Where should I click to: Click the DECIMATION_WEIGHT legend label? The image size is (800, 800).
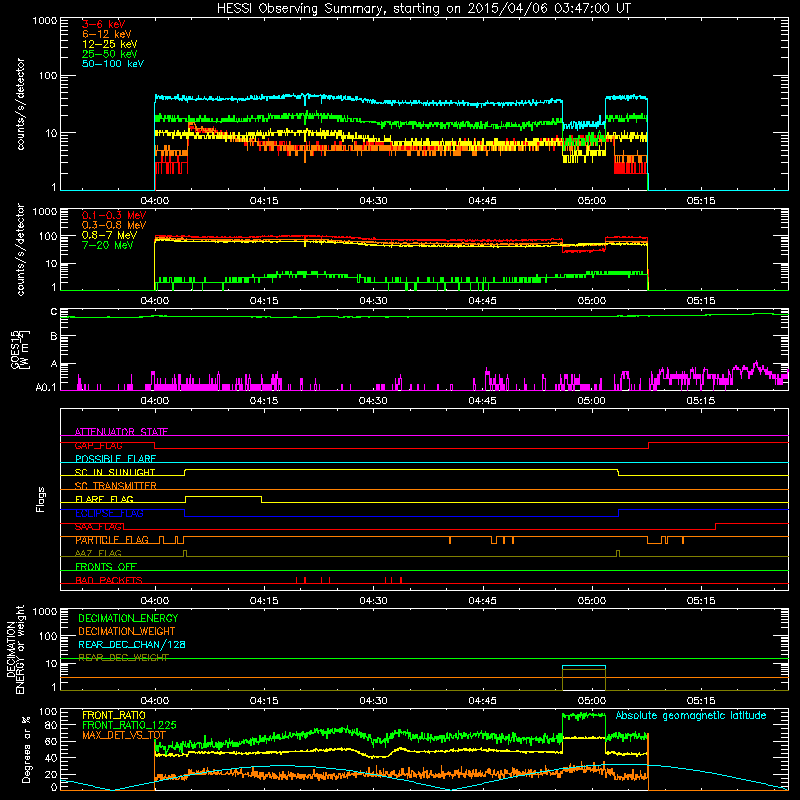127,631
